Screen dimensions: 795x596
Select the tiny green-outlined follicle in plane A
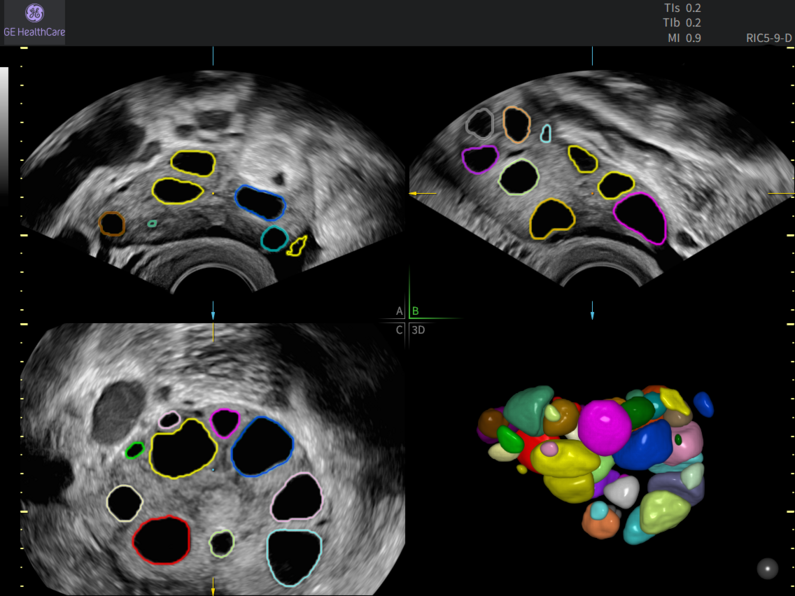pos(152,223)
